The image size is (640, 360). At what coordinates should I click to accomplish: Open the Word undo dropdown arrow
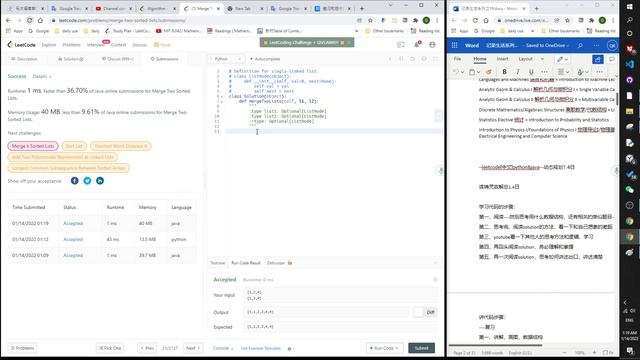pyautogui.click(x=462, y=72)
